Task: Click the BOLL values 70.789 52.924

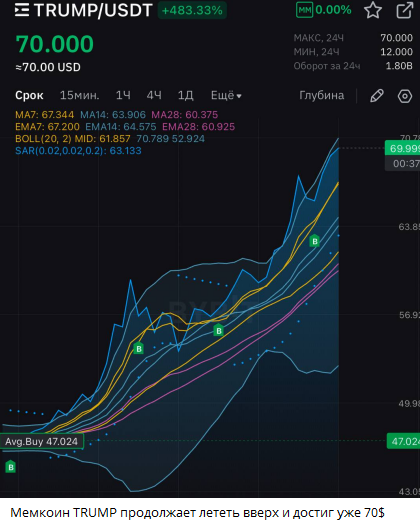Action: pos(170,139)
